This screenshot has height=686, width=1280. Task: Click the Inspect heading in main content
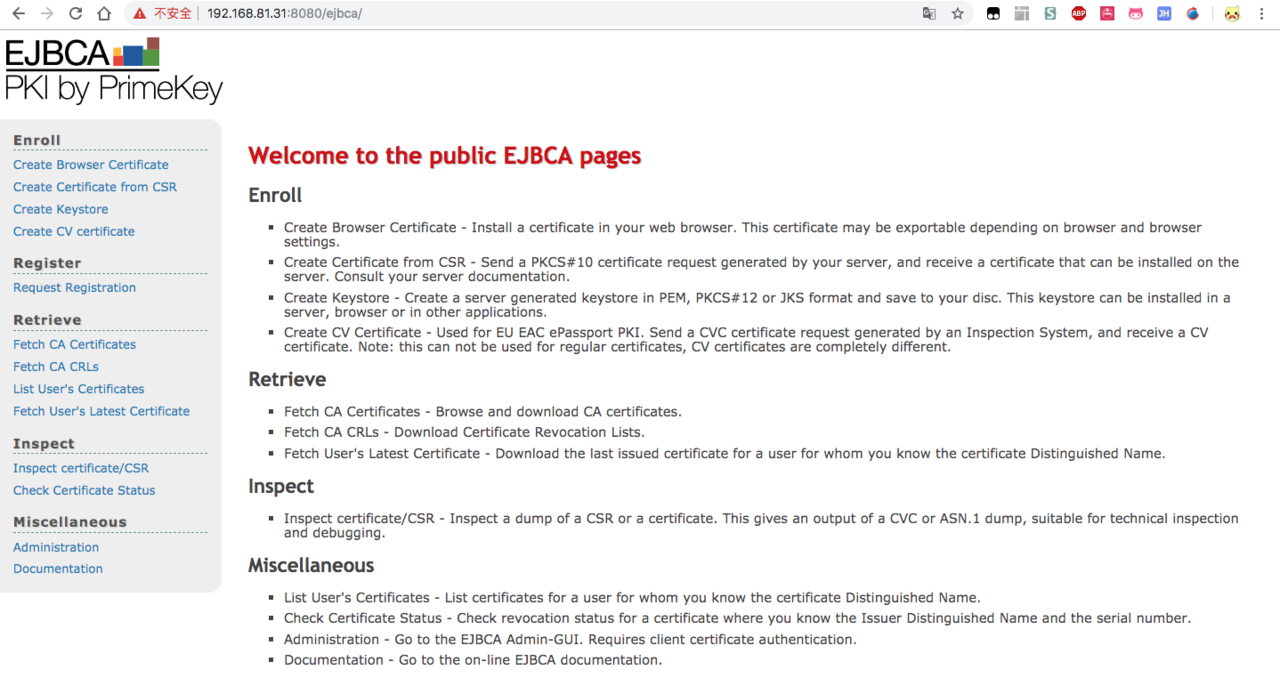click(281, 486)
